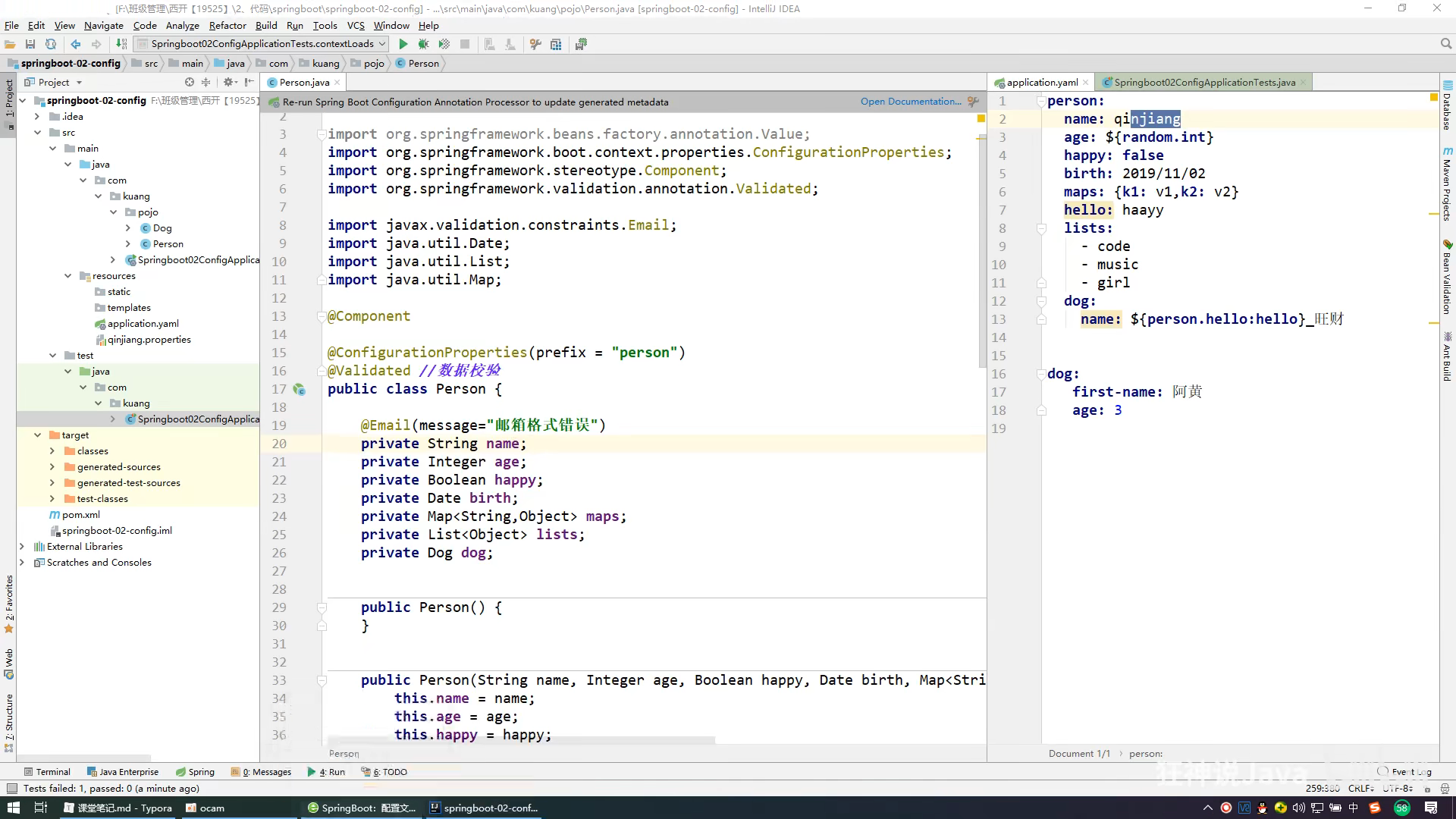The width and height of the screenshot is (1456, 819).
Task: Toggle the Database tool window on right edge
Action: pyautogui.click(x=1447, y=106)
